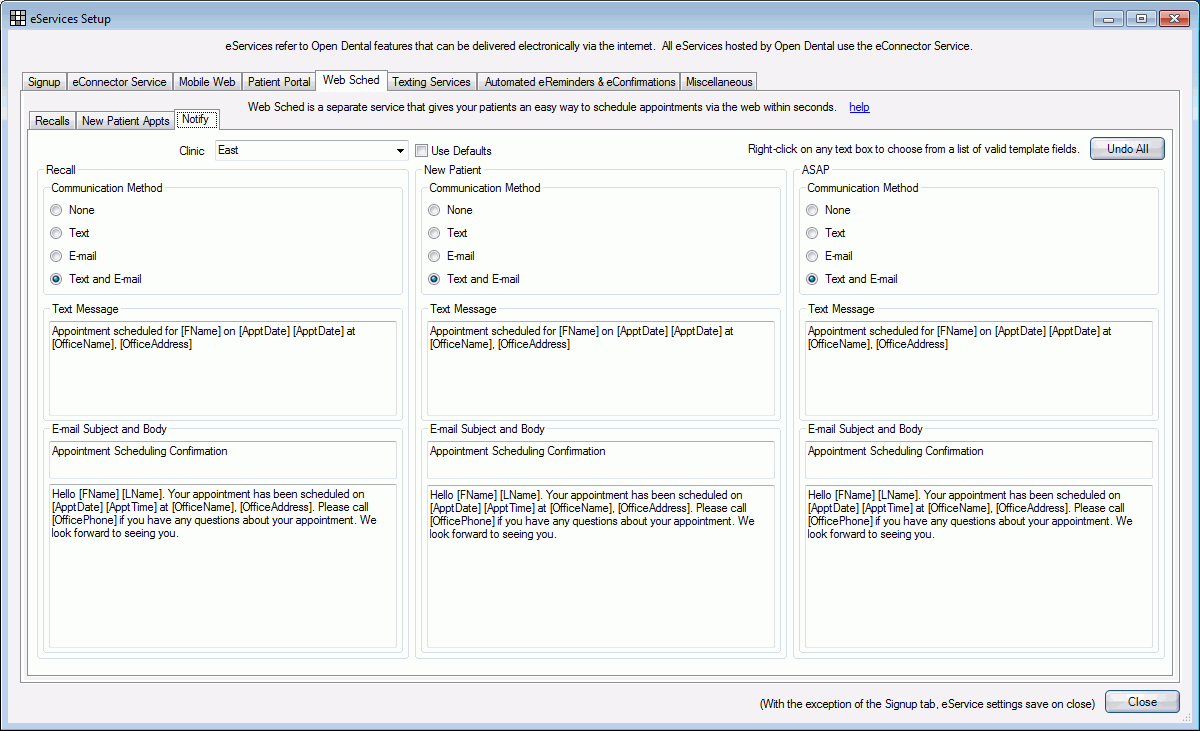Open the Mobile Web tab
The image size is (1200, 731).
207,82
